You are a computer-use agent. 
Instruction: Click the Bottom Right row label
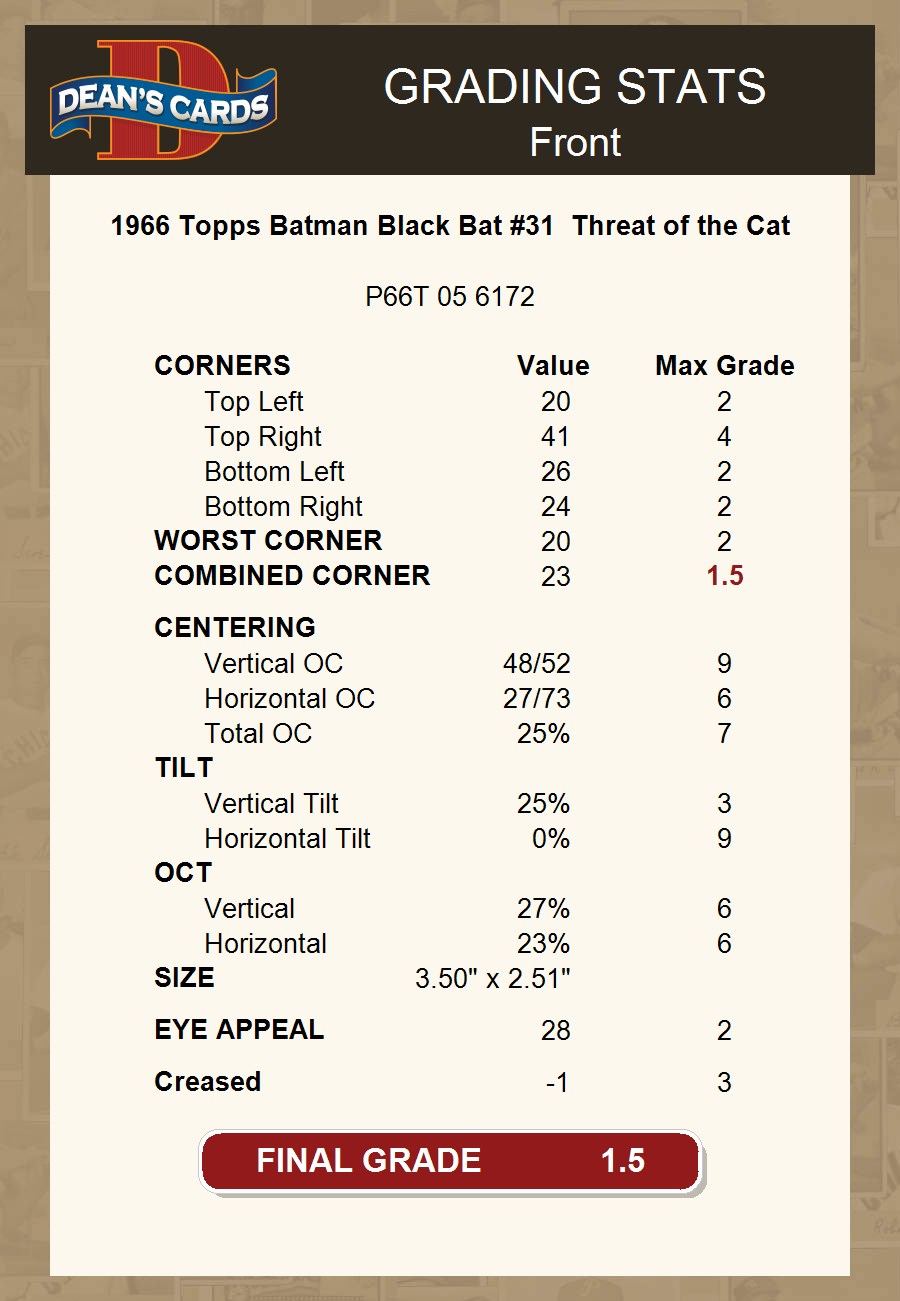click(283, 507)
